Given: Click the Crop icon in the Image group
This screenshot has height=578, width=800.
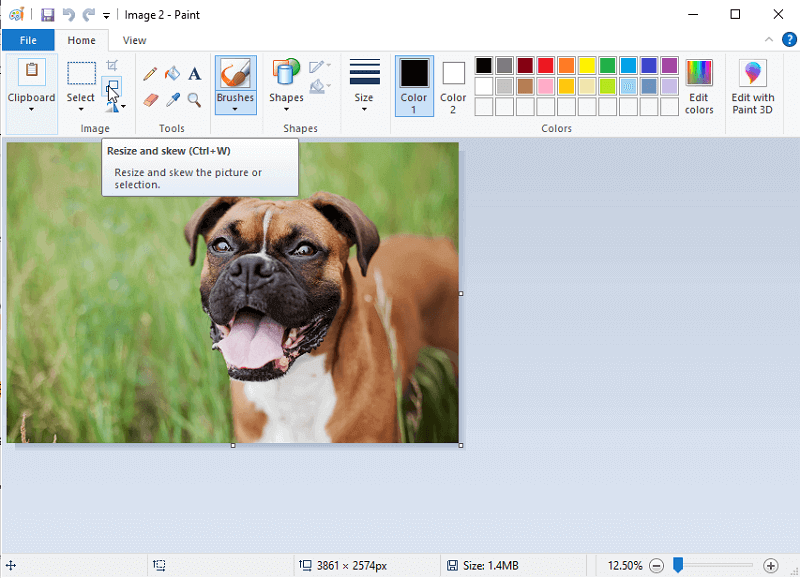Looking at the screenshot, I should coord(113,65).
